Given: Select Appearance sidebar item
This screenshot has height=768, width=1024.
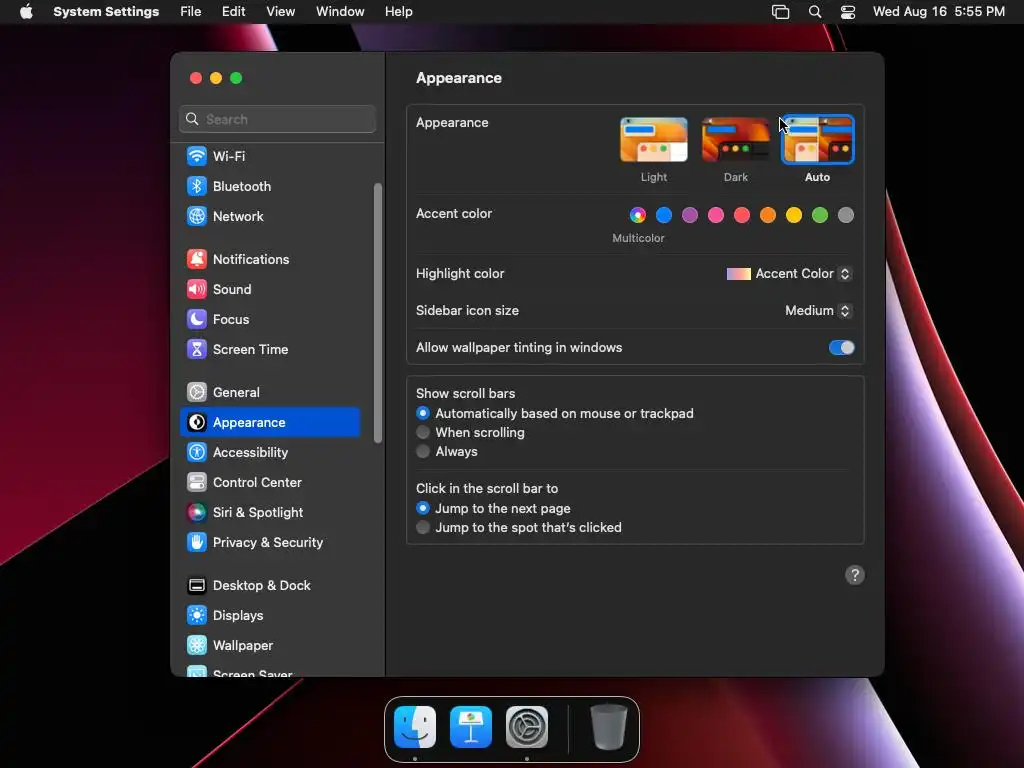Looking at the screenshot, I should (269, 423).
